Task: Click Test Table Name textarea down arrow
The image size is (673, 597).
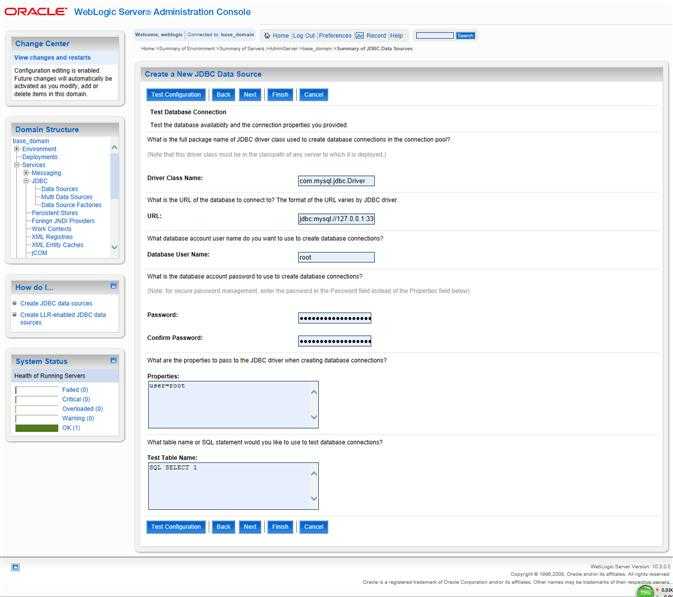Action: pos(314,498)
